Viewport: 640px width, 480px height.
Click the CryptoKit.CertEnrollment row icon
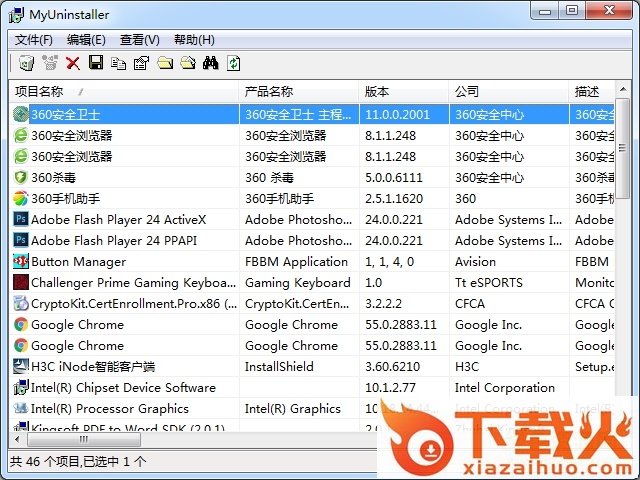click(20, 304)
